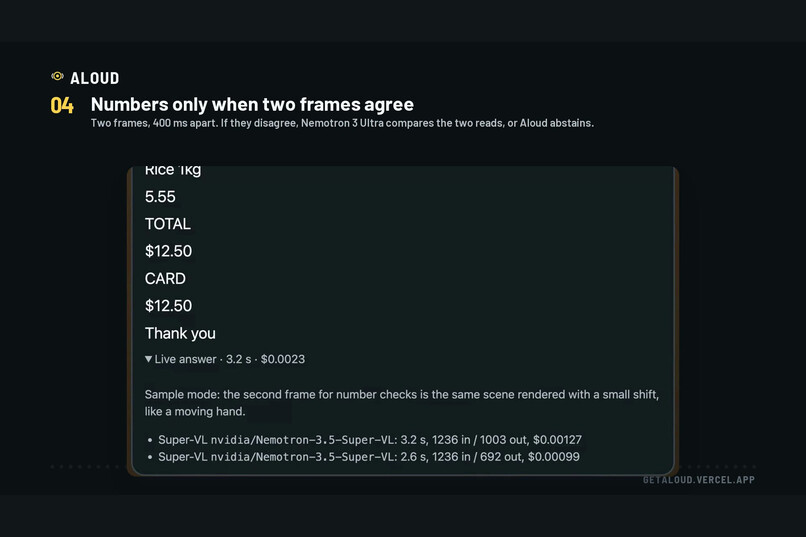Viewport: 806px width, 537px height.
Task: Select the first Super-VL entry costing $0.00127
Action: point(370,440)
